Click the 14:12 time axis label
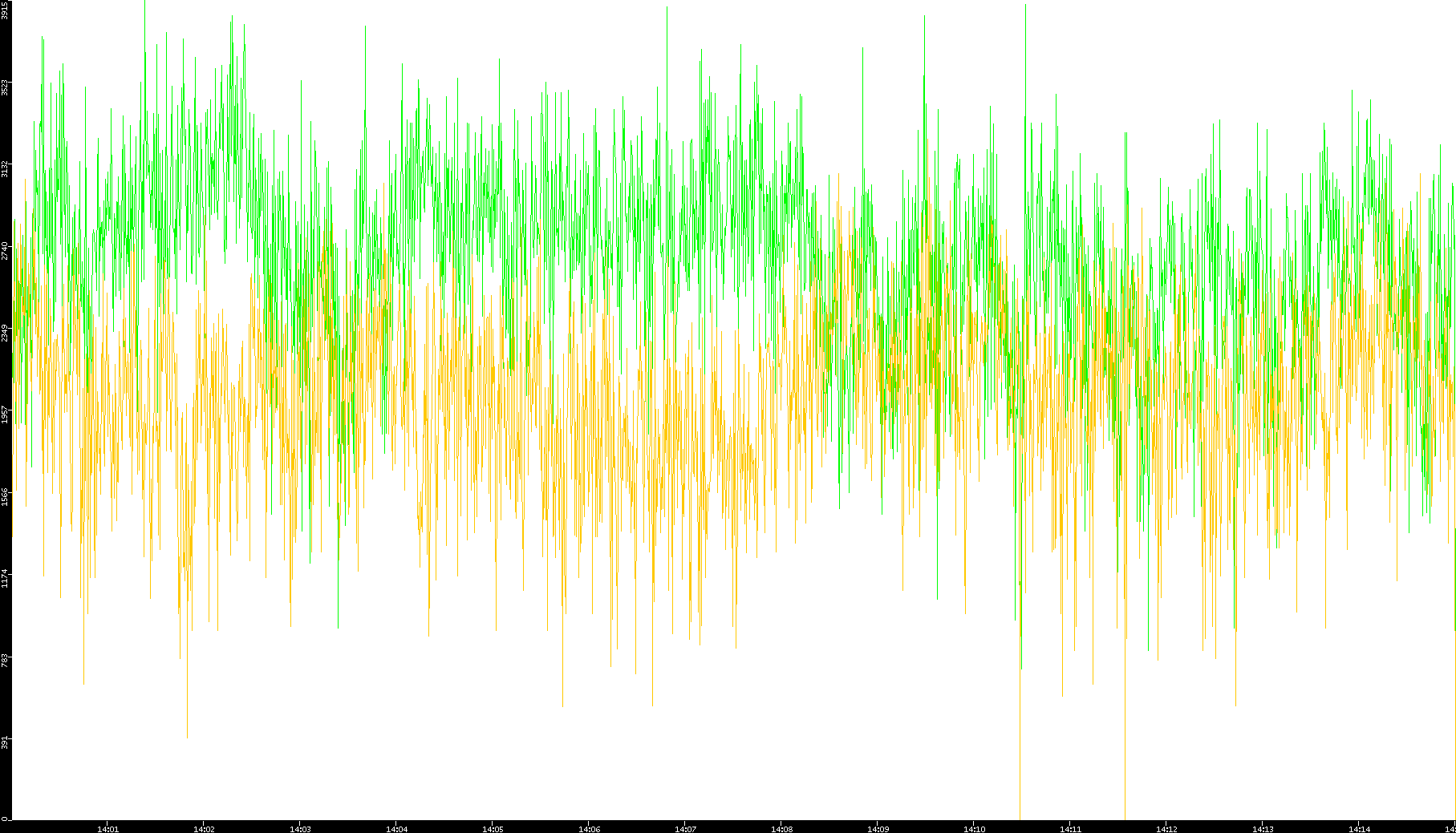The image size is (1456, 833). click(x=1166, y=828)
